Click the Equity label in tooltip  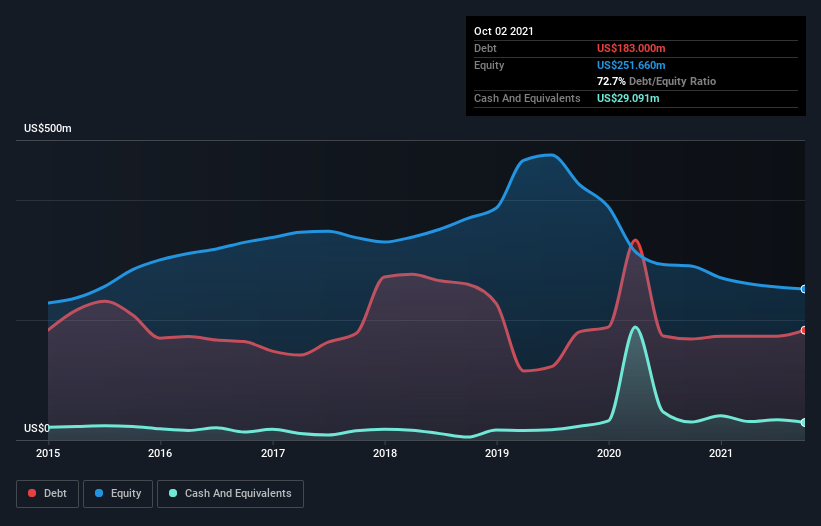pos(489,65)
